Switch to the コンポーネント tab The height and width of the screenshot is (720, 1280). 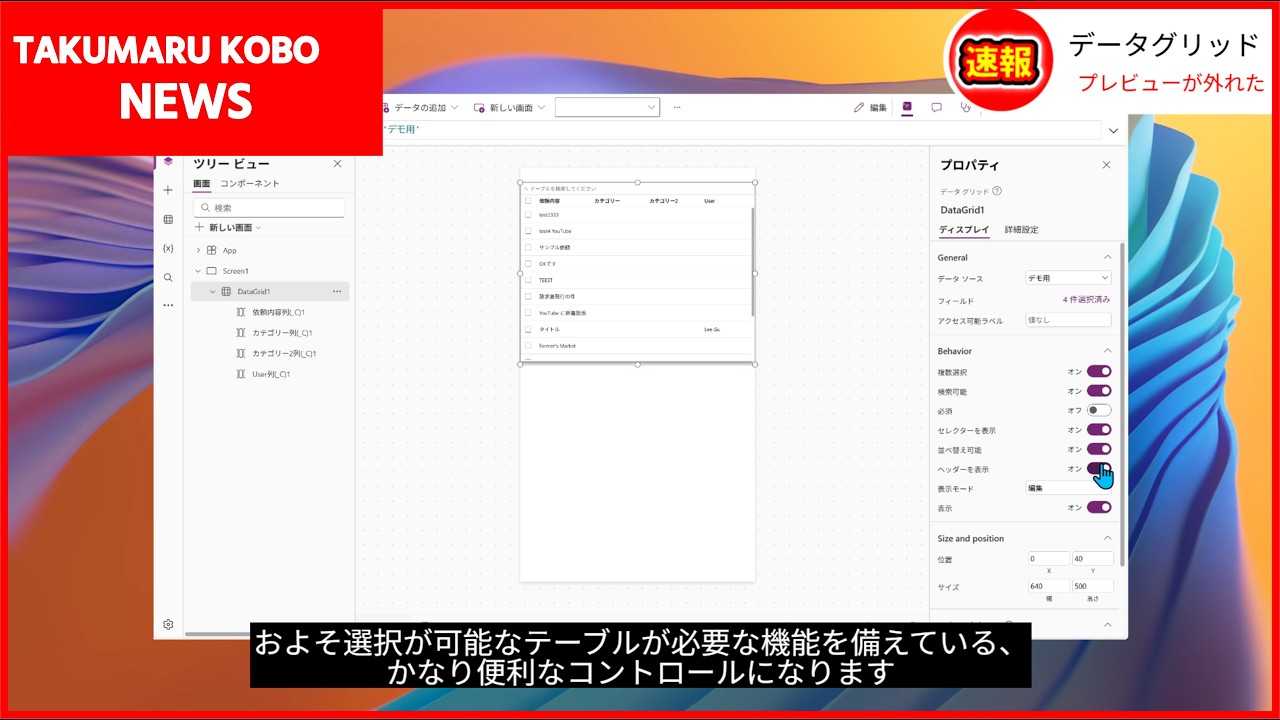click(x=250, y=183)
